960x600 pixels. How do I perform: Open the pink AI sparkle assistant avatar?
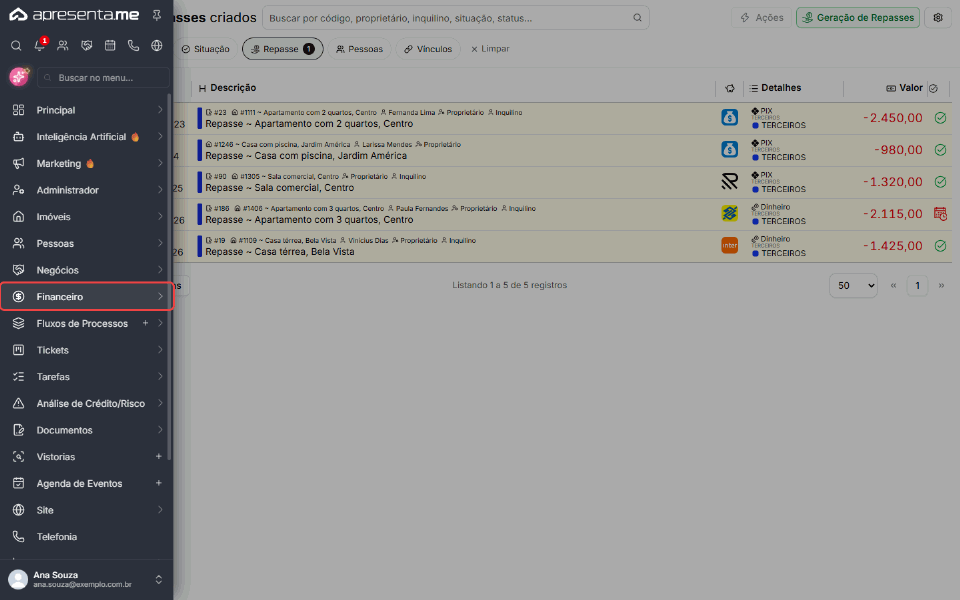click(x=19, y=77)
